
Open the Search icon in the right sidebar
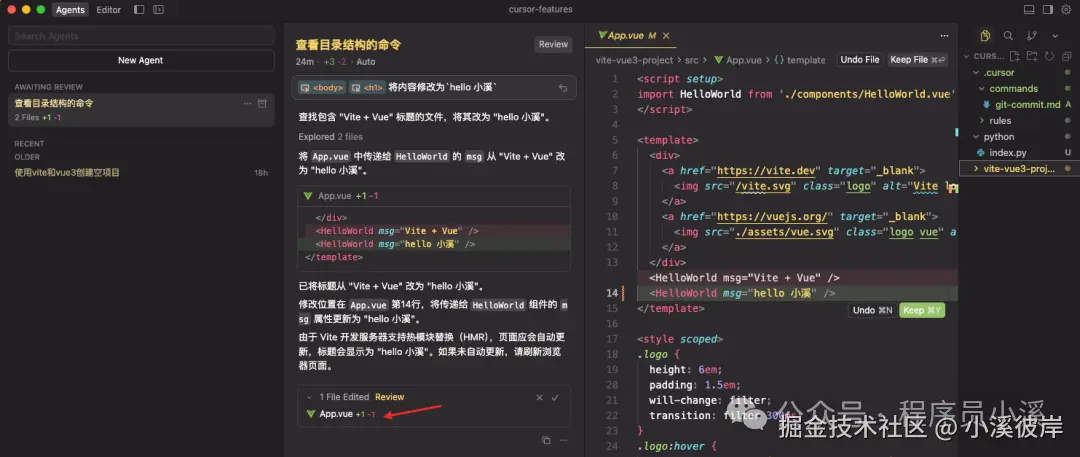[x=1008, y=35]
